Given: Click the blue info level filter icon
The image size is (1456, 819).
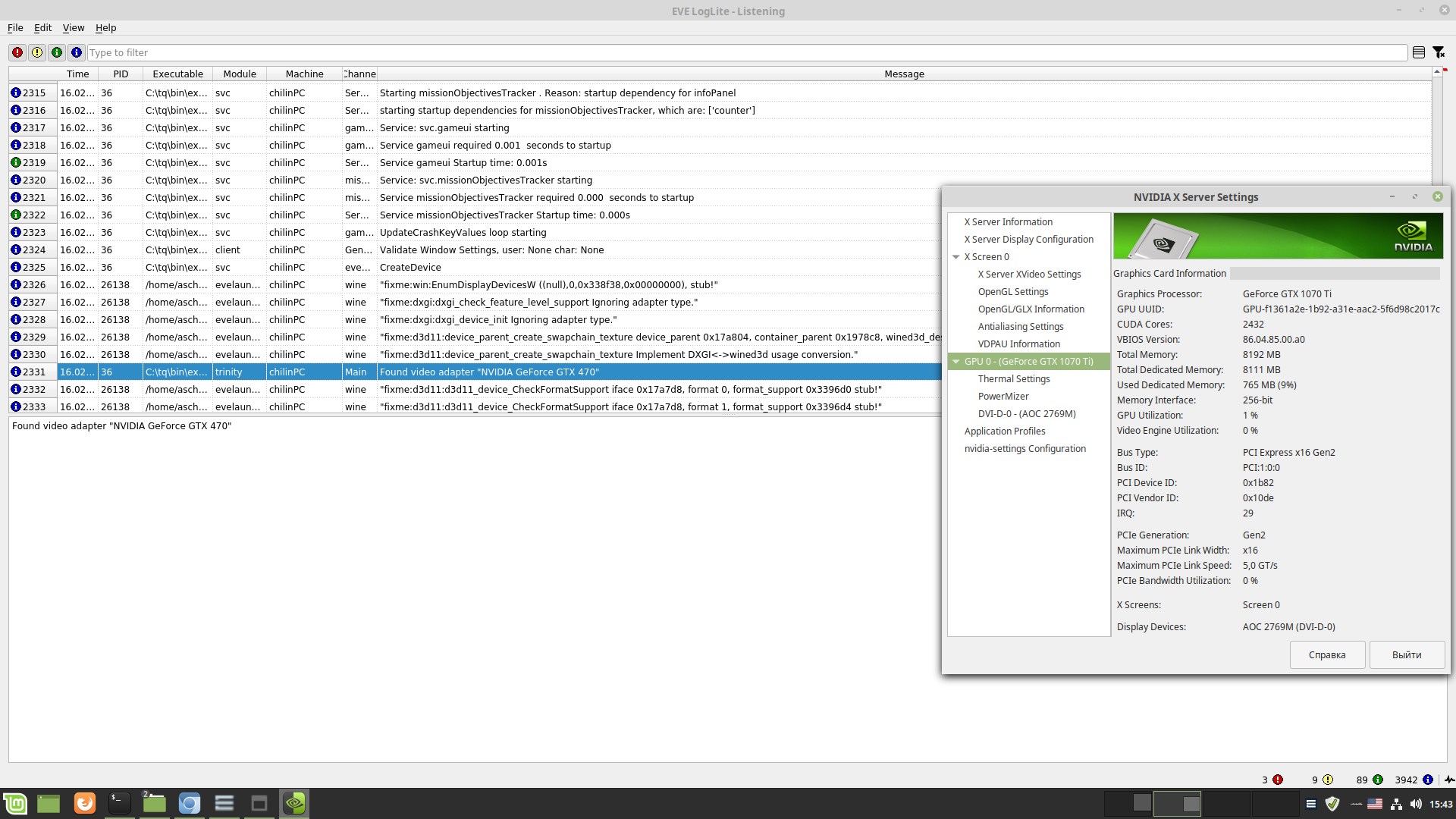Looking at the screenshot, I should click(x=77, y=52).
